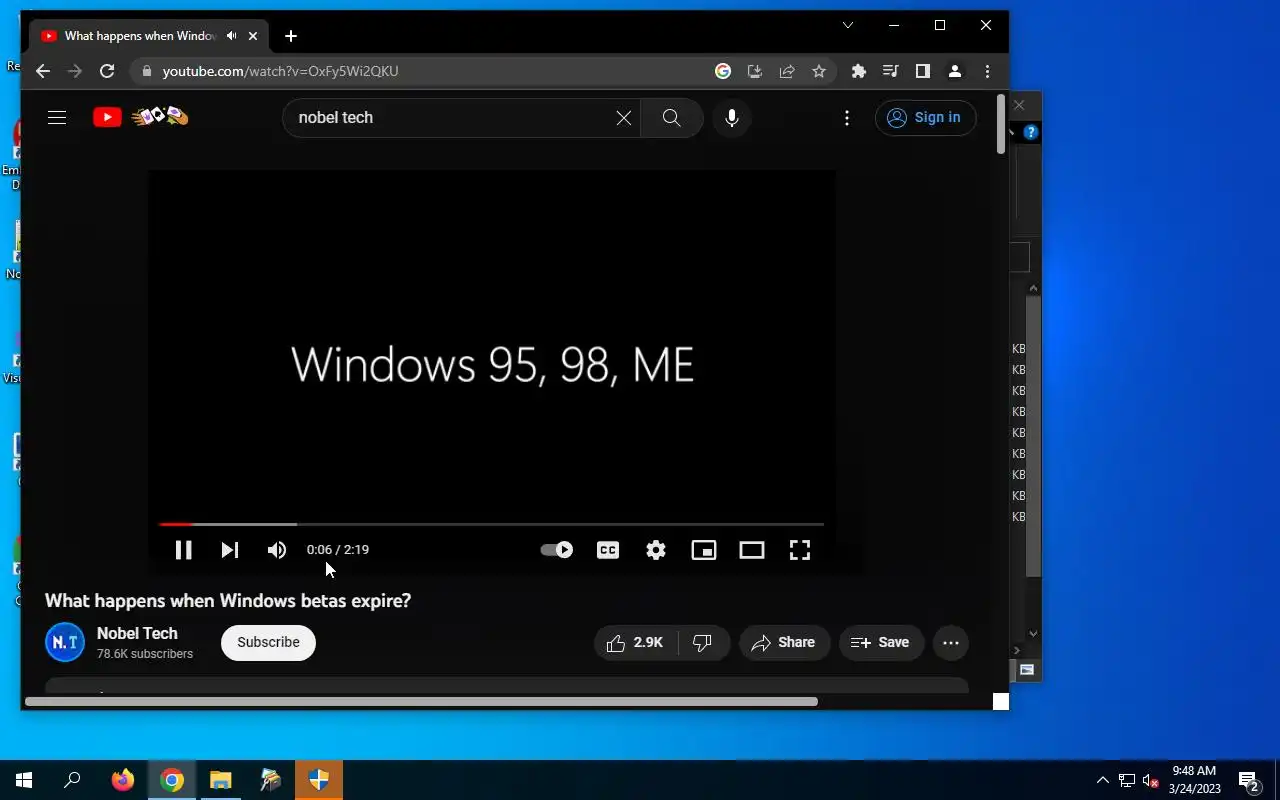1280x800 pixels.
Task: Pause the YouTube video
Action: (183, 550)
